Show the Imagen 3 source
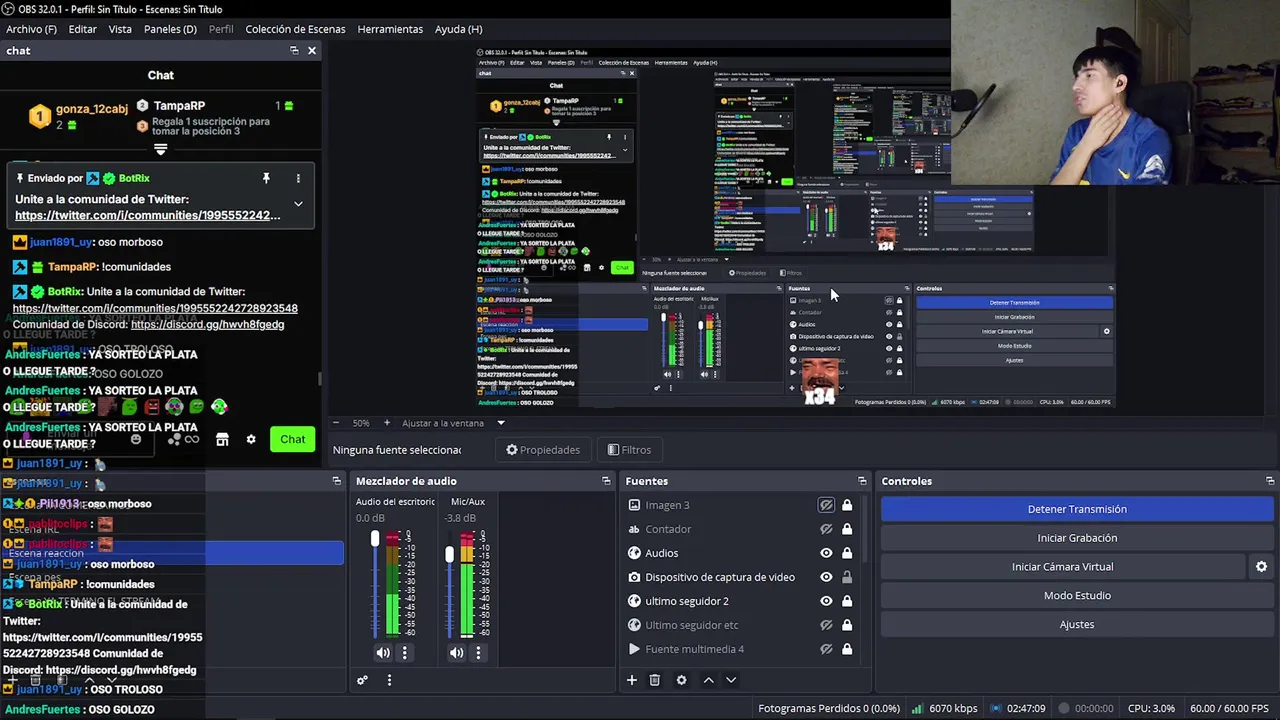The image size is (1280, 720). click(x=826, y=505)
